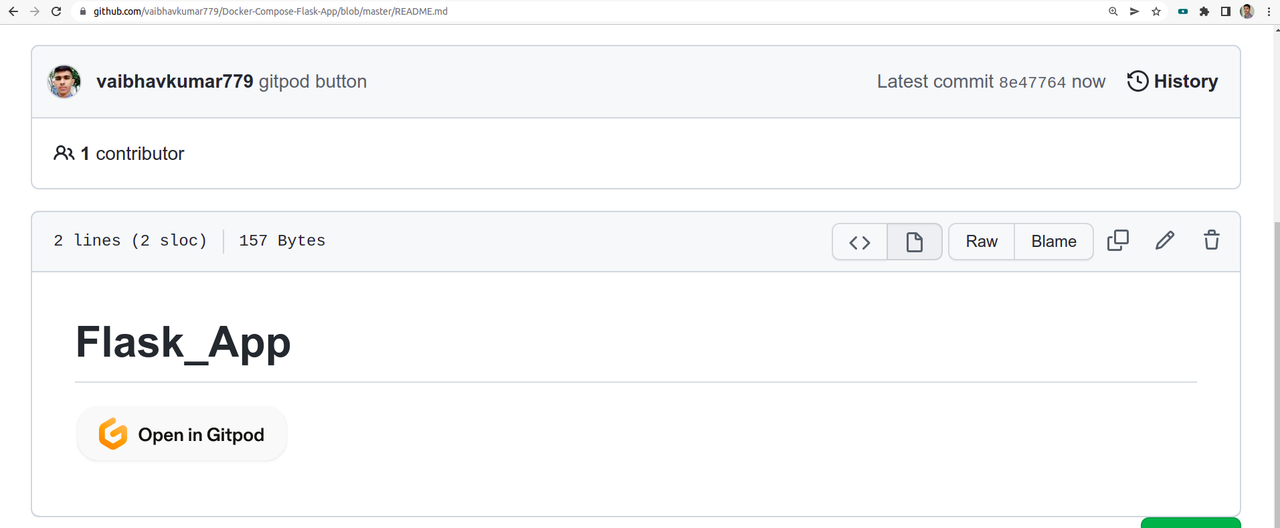Viewport: 1280px width, 528px height.
Task: View file History
Action: point(1172,82)
